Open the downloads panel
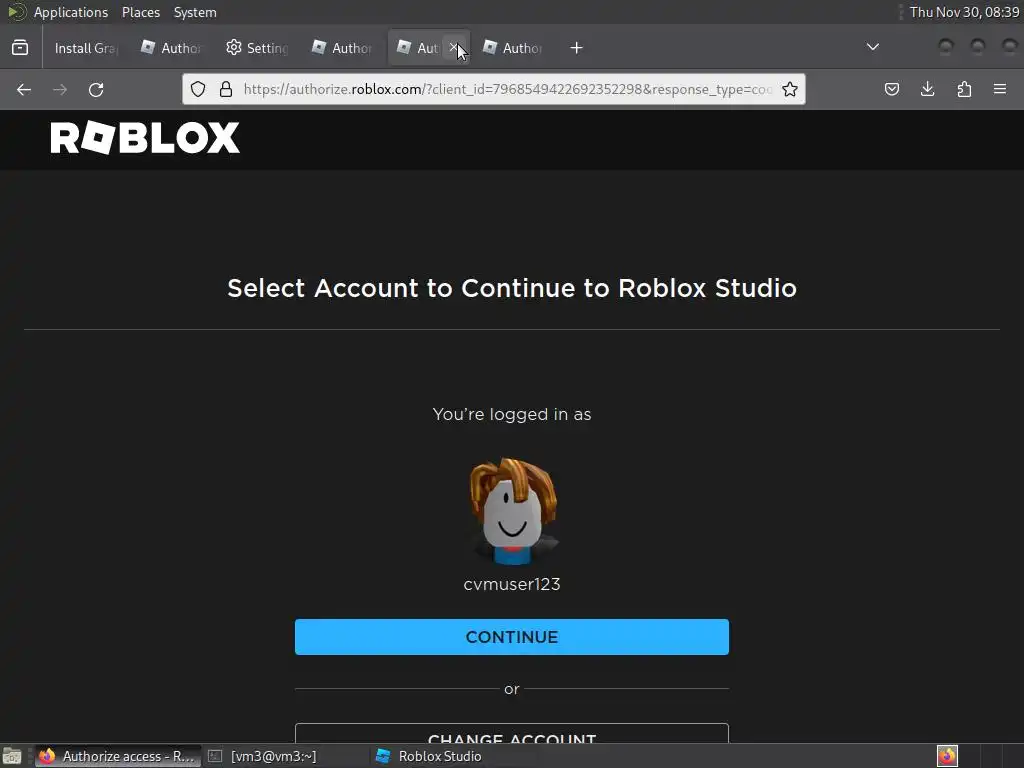Image resolution: width=1024 pixels, height=768 pixels. (927, 89)
